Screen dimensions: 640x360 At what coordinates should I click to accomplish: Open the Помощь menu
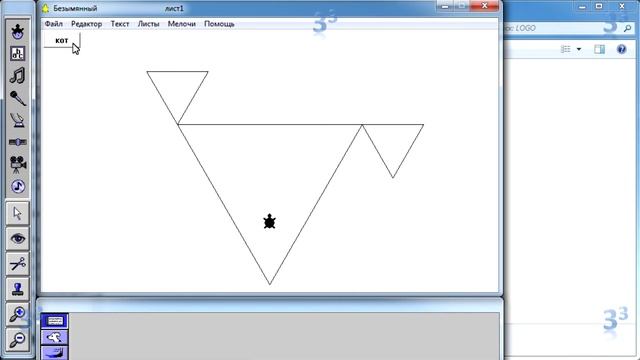click(219, 24)
